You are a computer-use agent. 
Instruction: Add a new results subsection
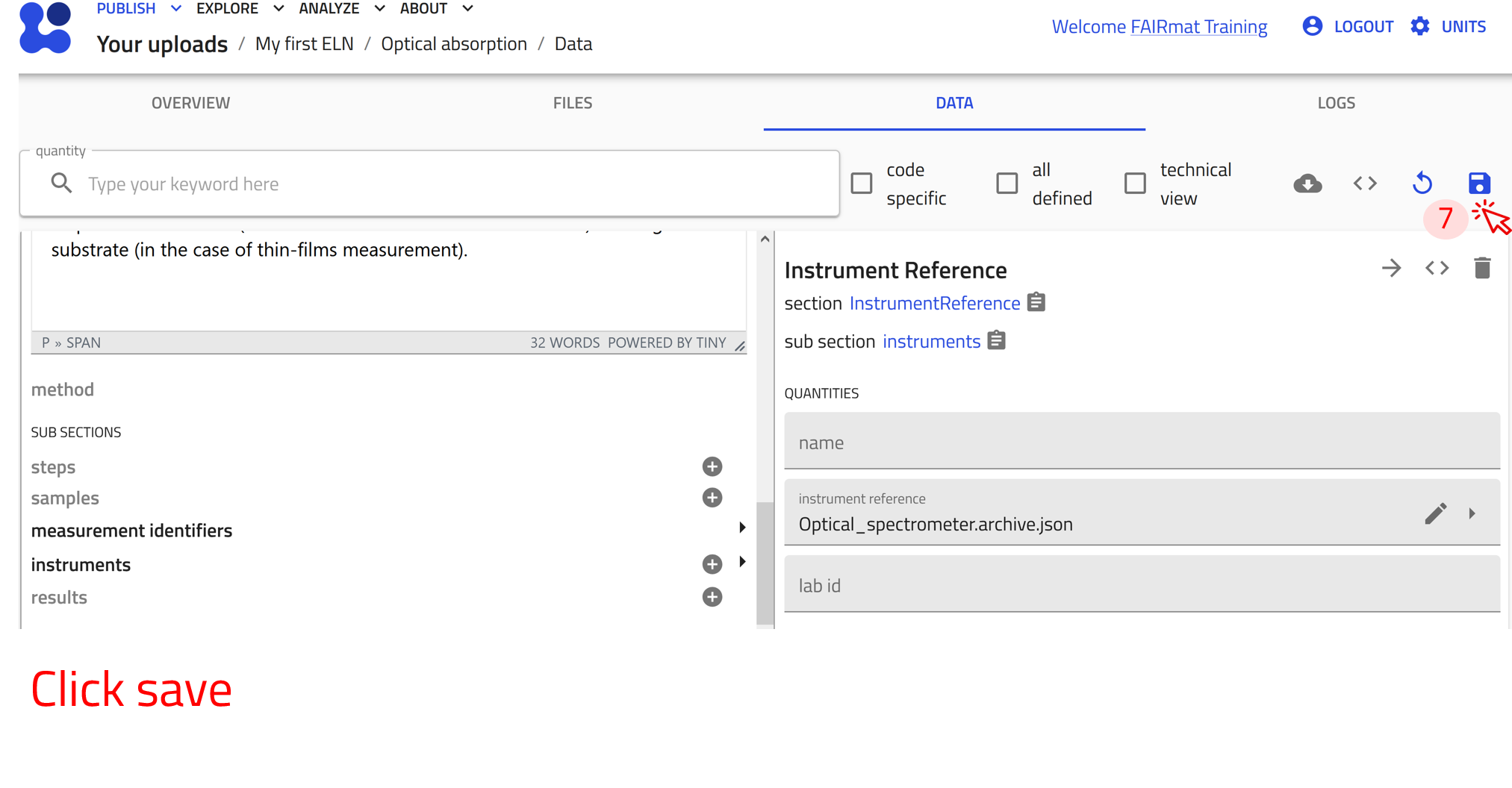click(712, 597)
